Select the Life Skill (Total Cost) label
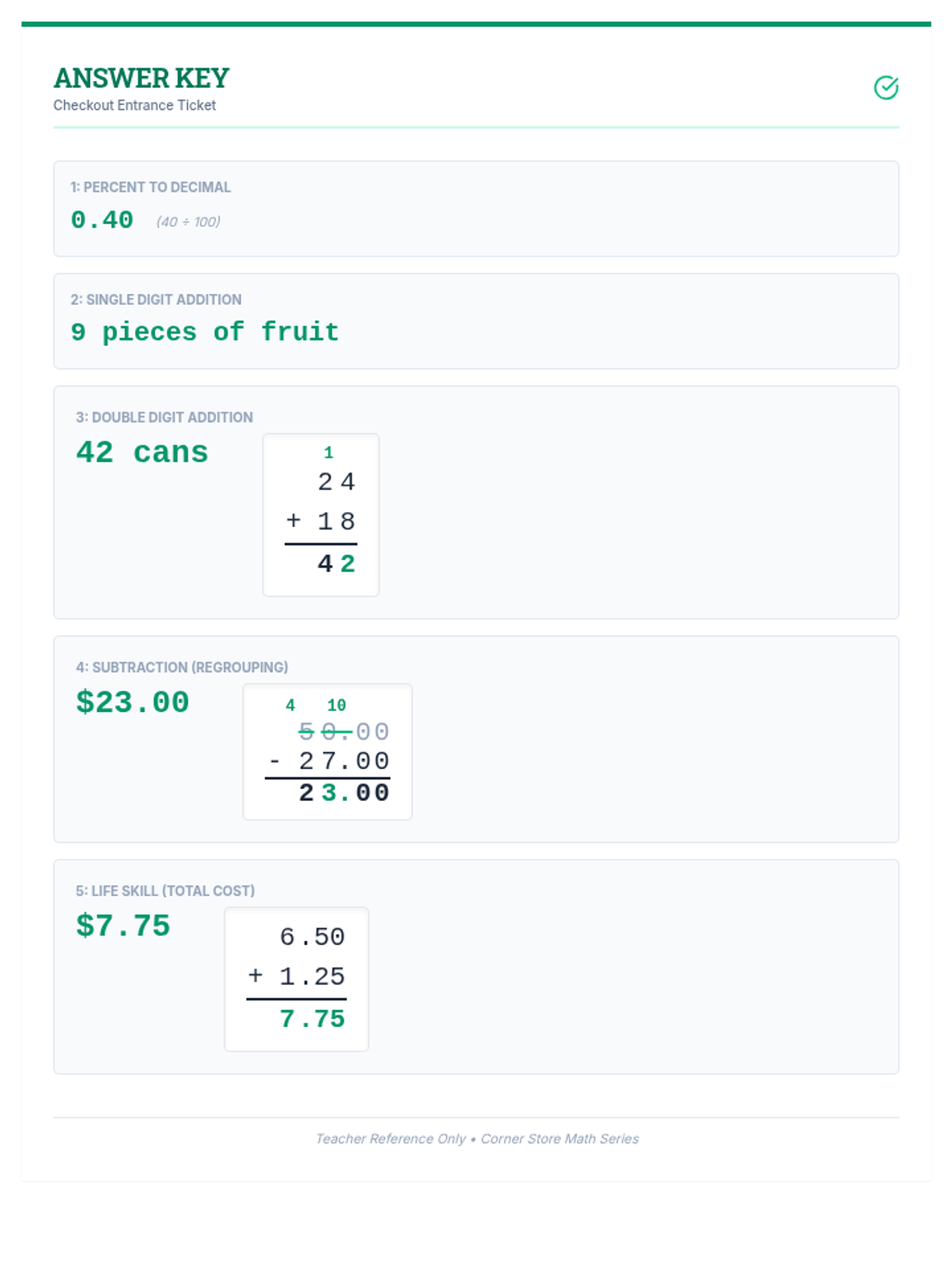This screenshot has height=1270, width=952. pyautogui.click(x=165, y=891)
